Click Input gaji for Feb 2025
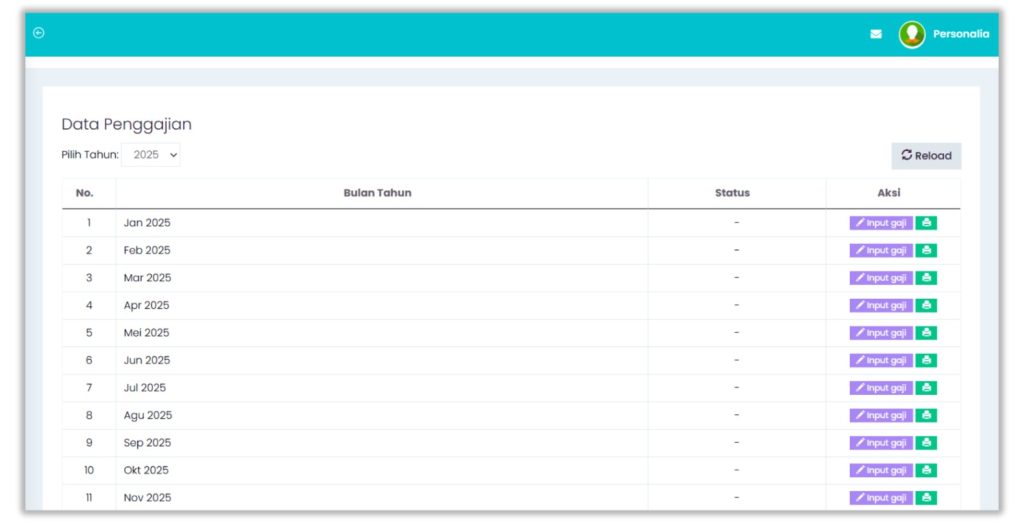This screenshot has height=525, width=1024. pyautogui.click(x=880, y=251)
